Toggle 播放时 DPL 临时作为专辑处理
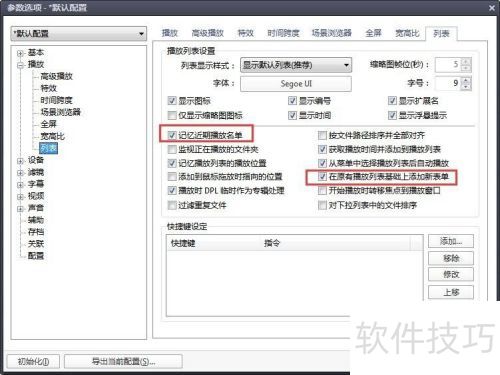Image resolution: width=500 pixels, height=375 pixels. click(x=172, y=191)
